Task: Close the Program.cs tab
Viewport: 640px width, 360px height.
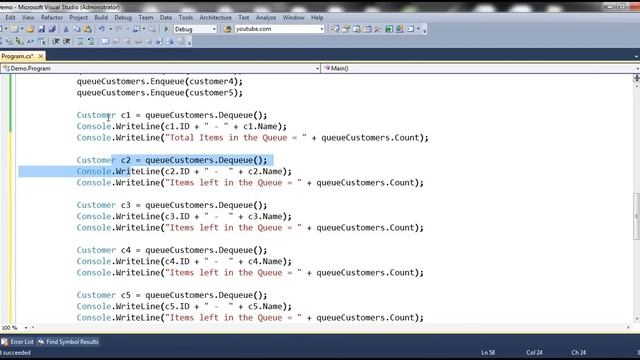Action: pyautogui.click(x=40, y=56)
